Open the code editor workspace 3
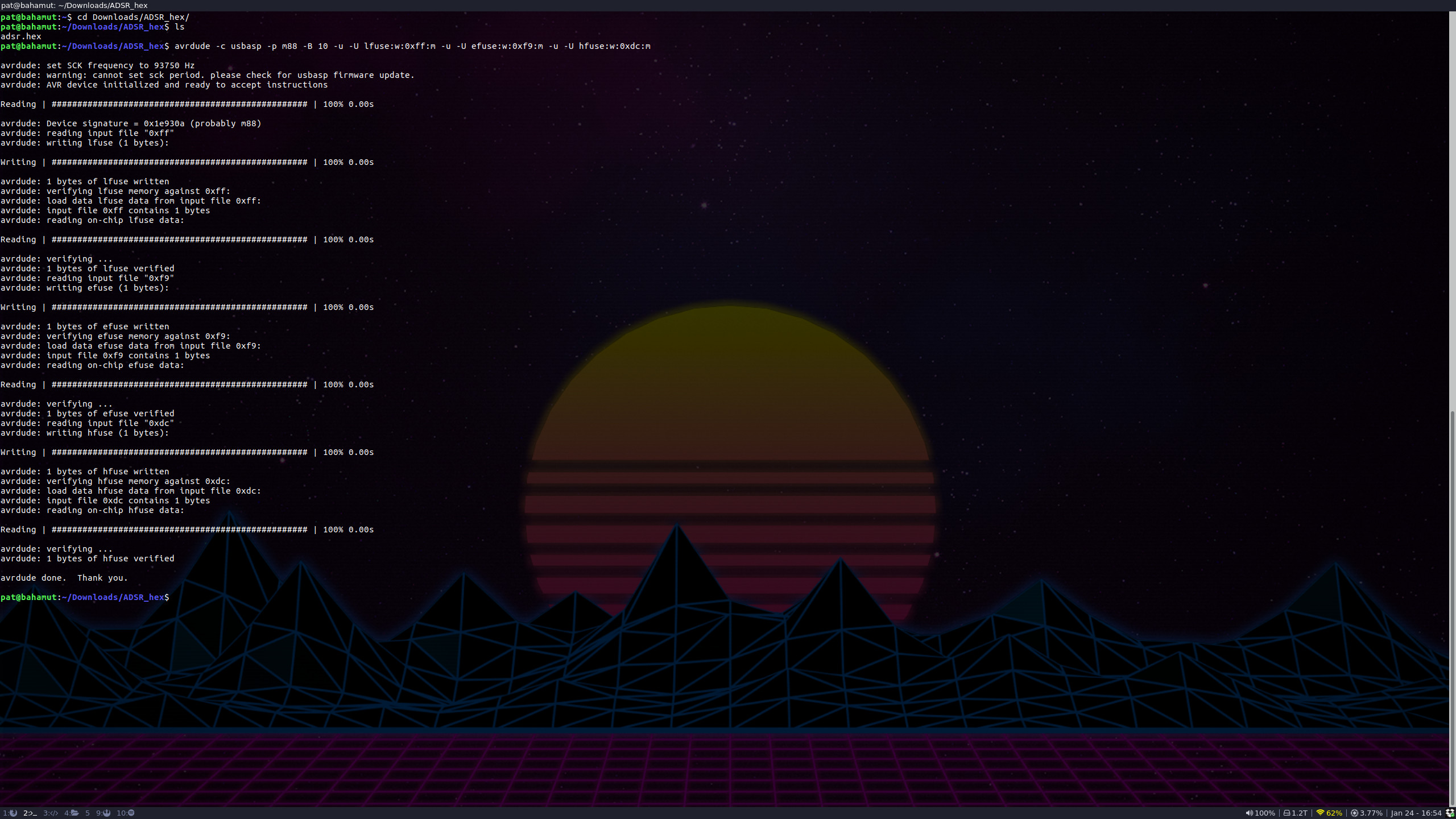This screenshot has height=819, width=1456. click(x=51, y=813)
